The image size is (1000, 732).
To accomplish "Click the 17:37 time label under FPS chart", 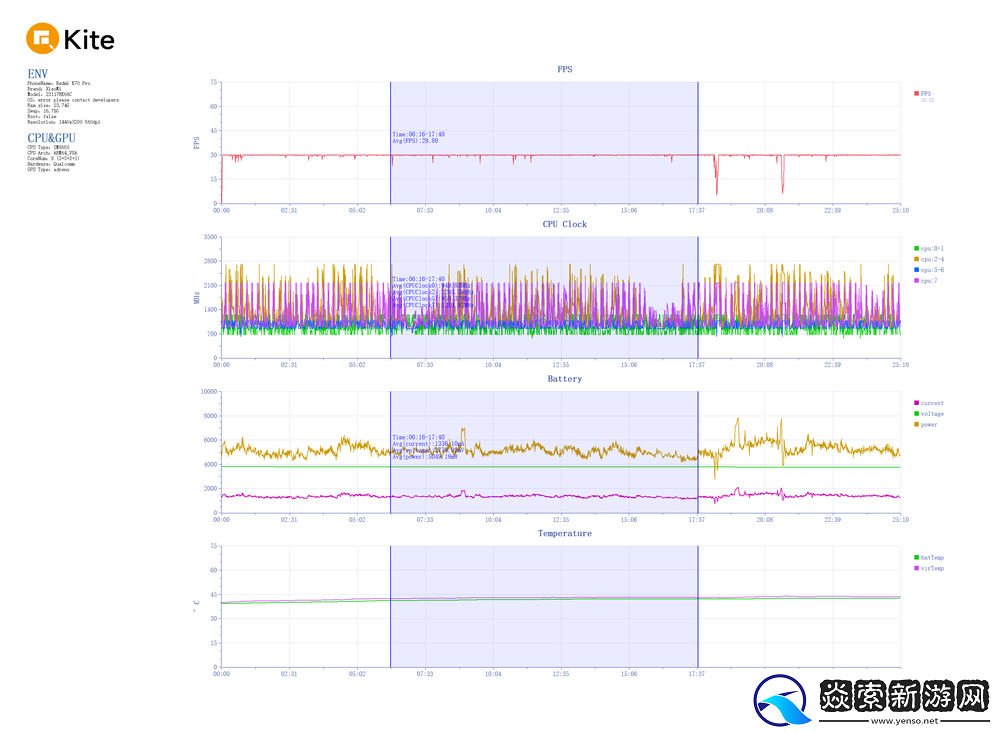I will point(697,211).
